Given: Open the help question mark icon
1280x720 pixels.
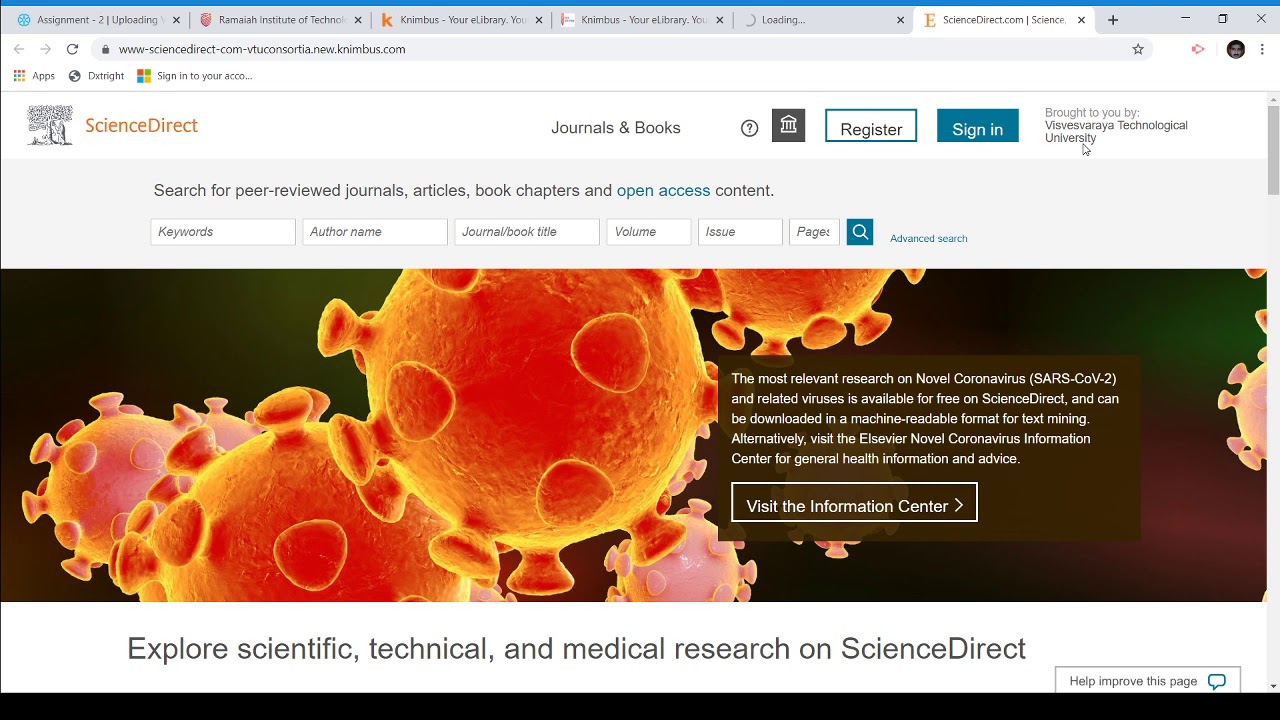Looking at the screenshot, I should (x=750, y=128).
